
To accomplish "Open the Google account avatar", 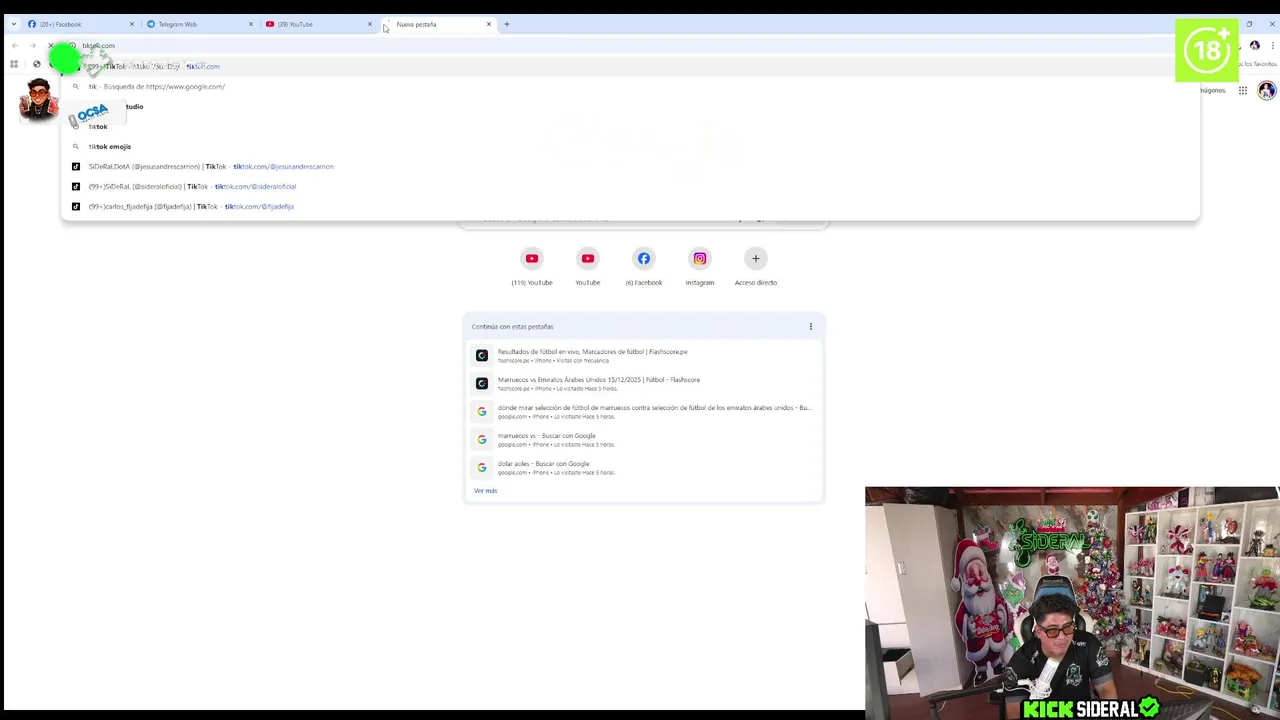I will [1267, 90].
